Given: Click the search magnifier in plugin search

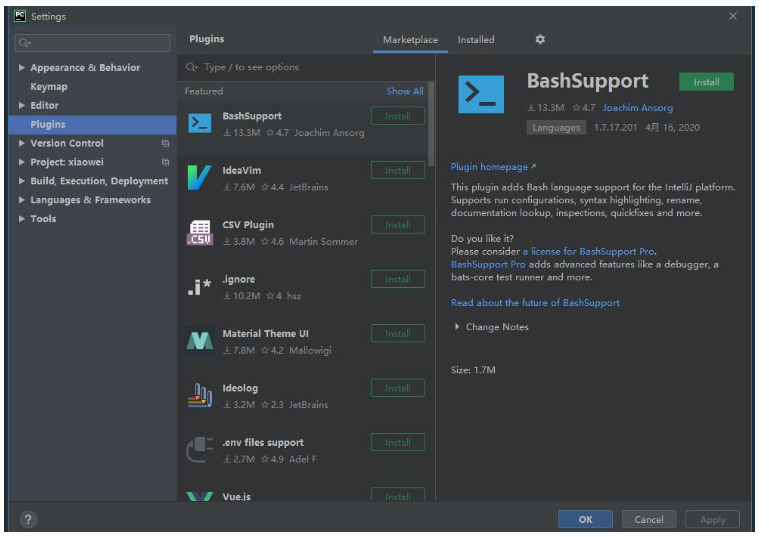Looking at the screenshot, I should pos(191,67).
